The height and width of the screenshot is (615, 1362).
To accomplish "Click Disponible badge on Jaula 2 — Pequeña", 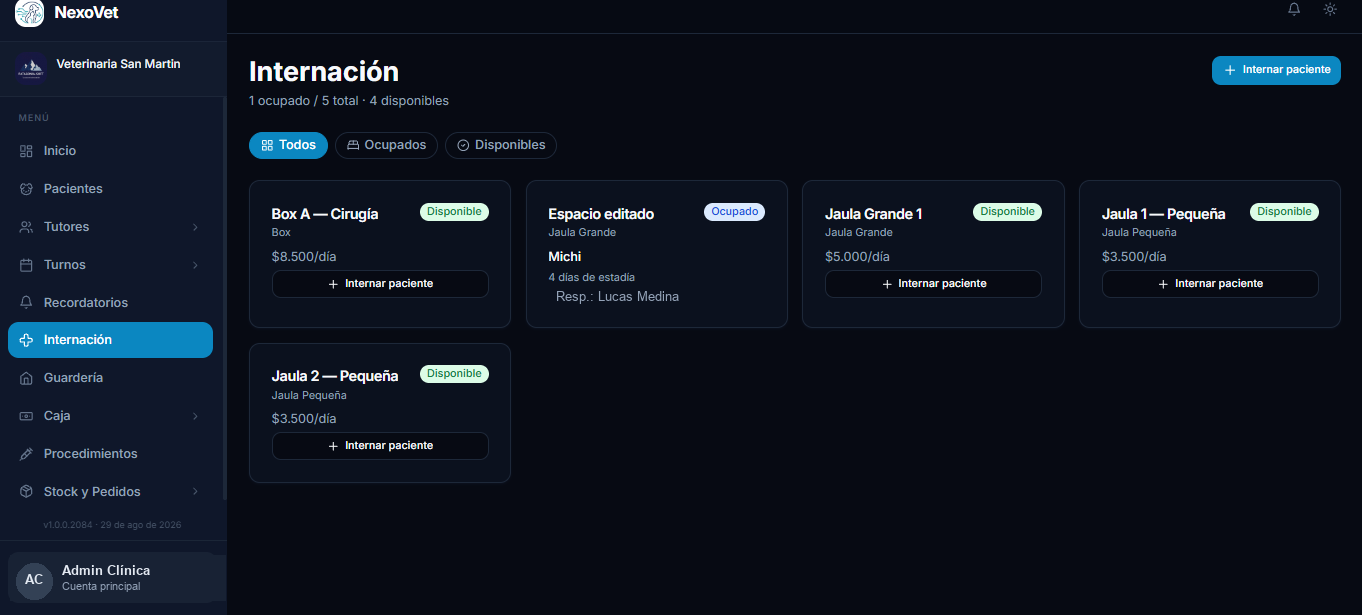I will point(454,374).
